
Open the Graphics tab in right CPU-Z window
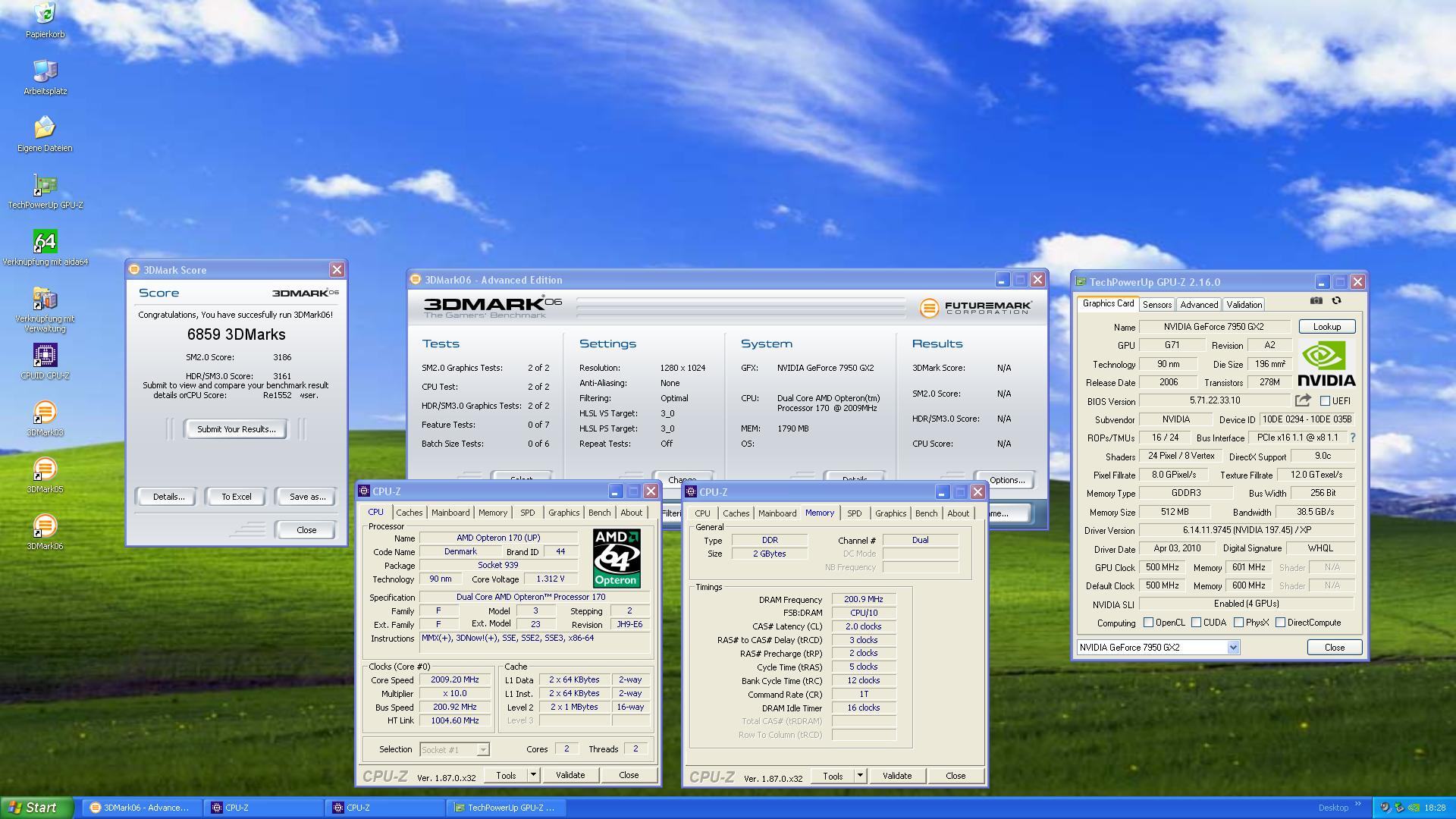tap(890, 513)
